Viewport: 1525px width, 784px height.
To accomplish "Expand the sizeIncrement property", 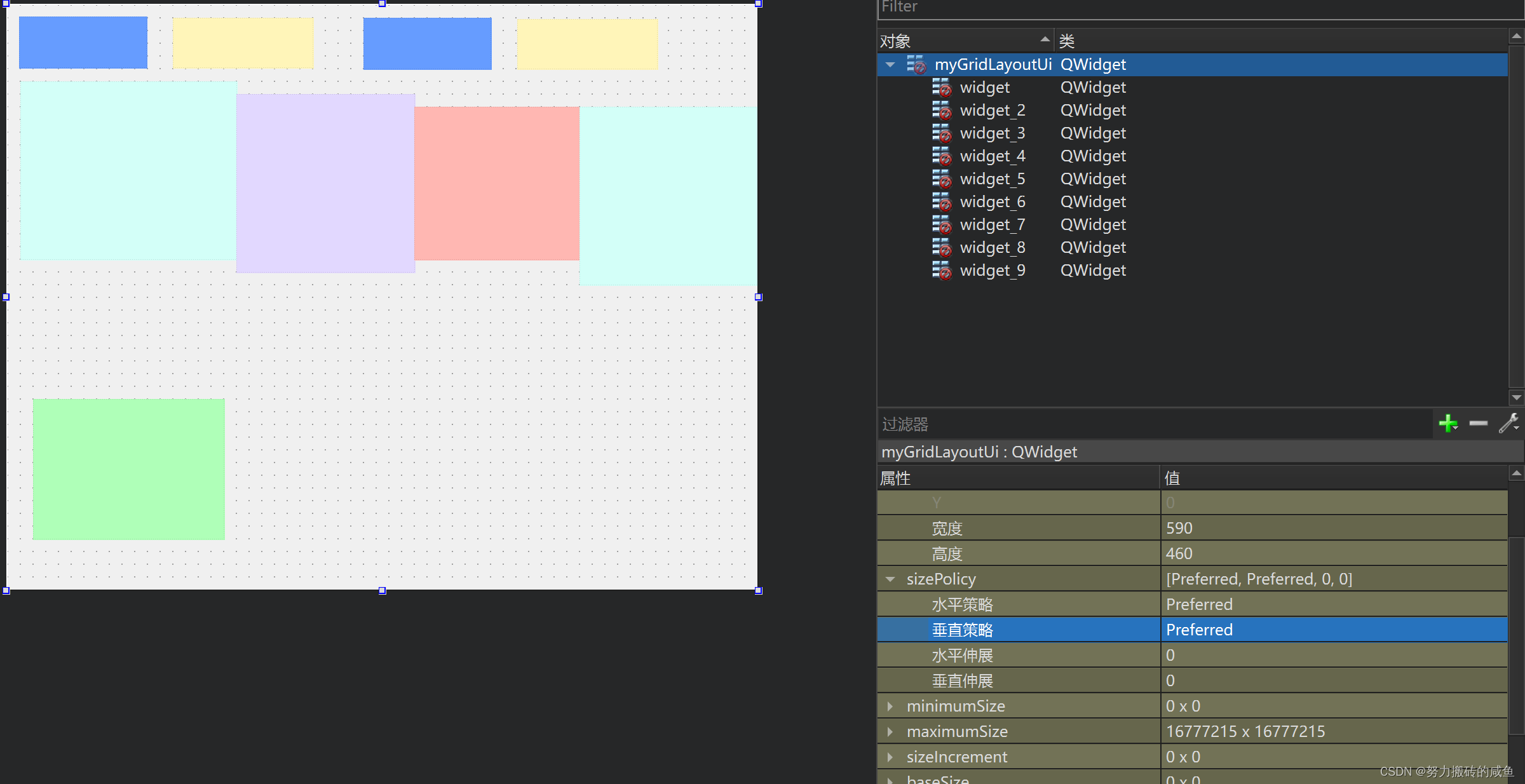I will [890, 757].
